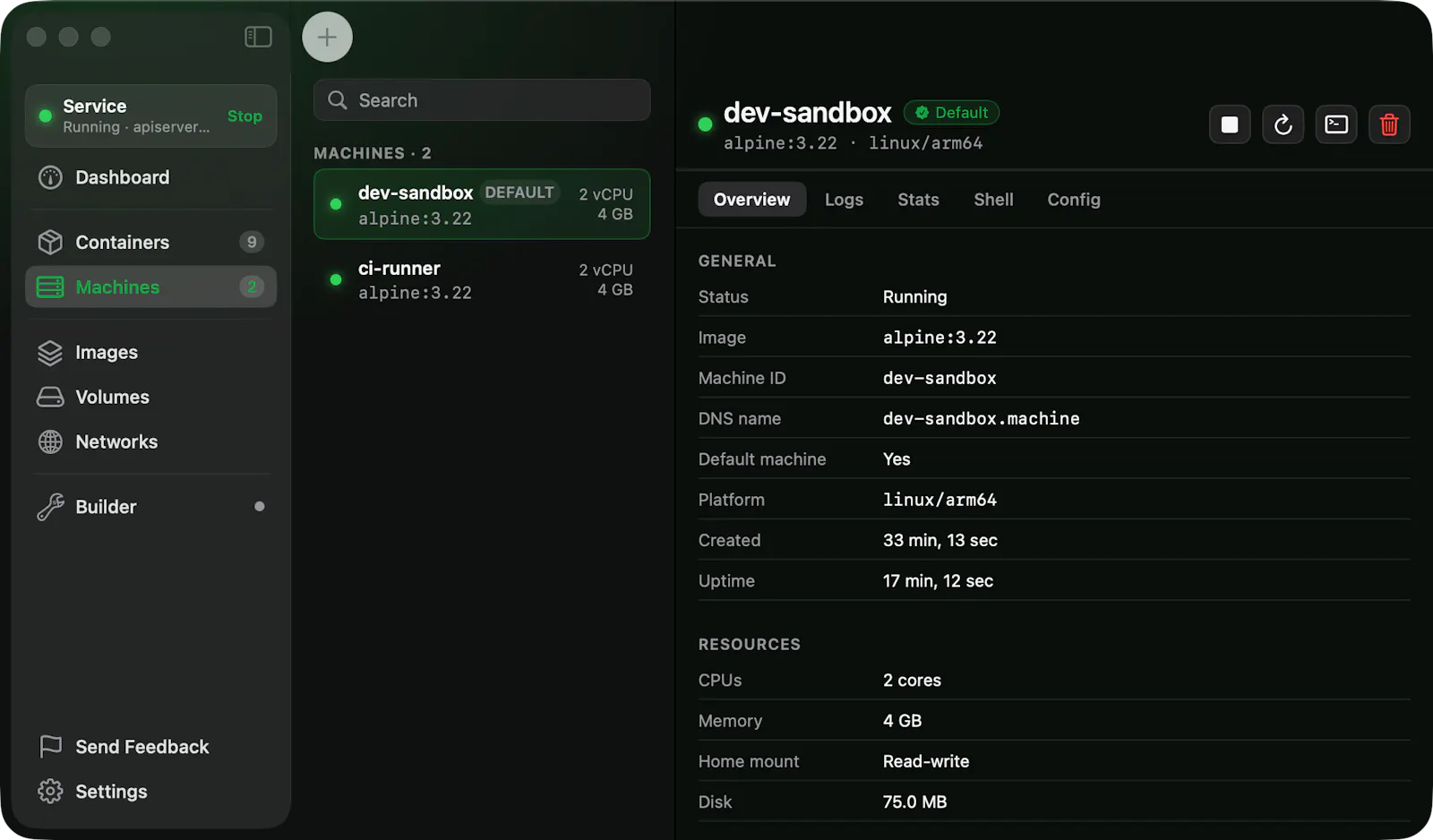
Task: Click the magnifier icon in Search
Action: click(x=338, y=100)
